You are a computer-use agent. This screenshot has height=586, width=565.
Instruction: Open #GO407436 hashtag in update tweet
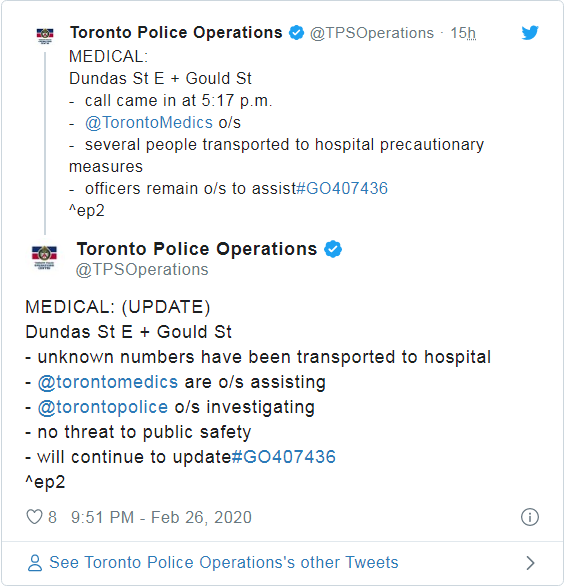point(284,457)
